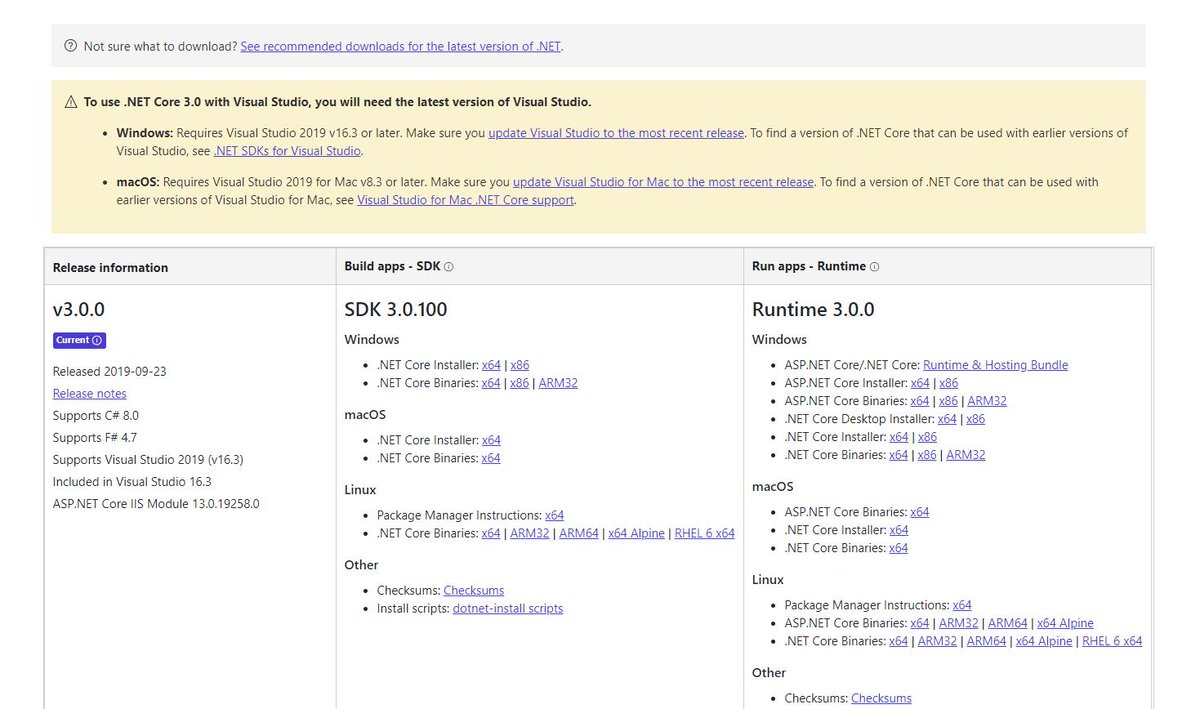
Task: Download Runtime Windows ASP.NET Core Binaries ARM32
Action: 987,401
